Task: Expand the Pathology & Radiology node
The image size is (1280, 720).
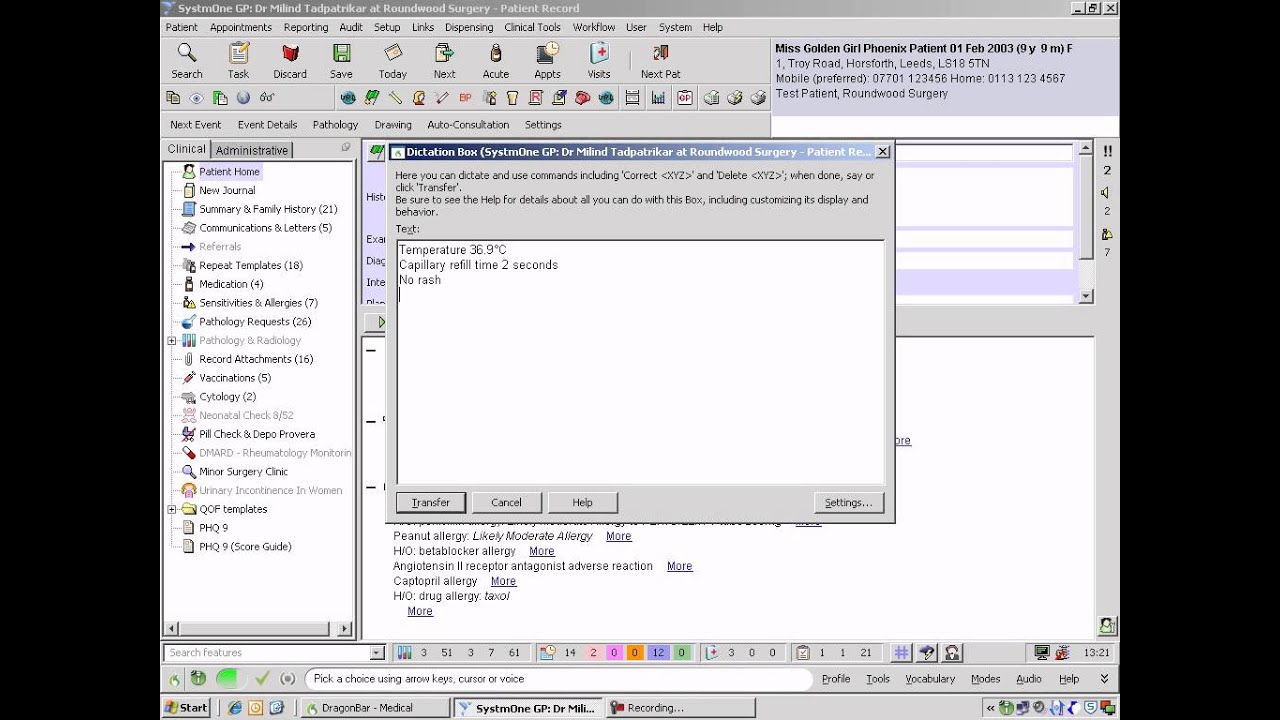Action: (x=172, y=341)
